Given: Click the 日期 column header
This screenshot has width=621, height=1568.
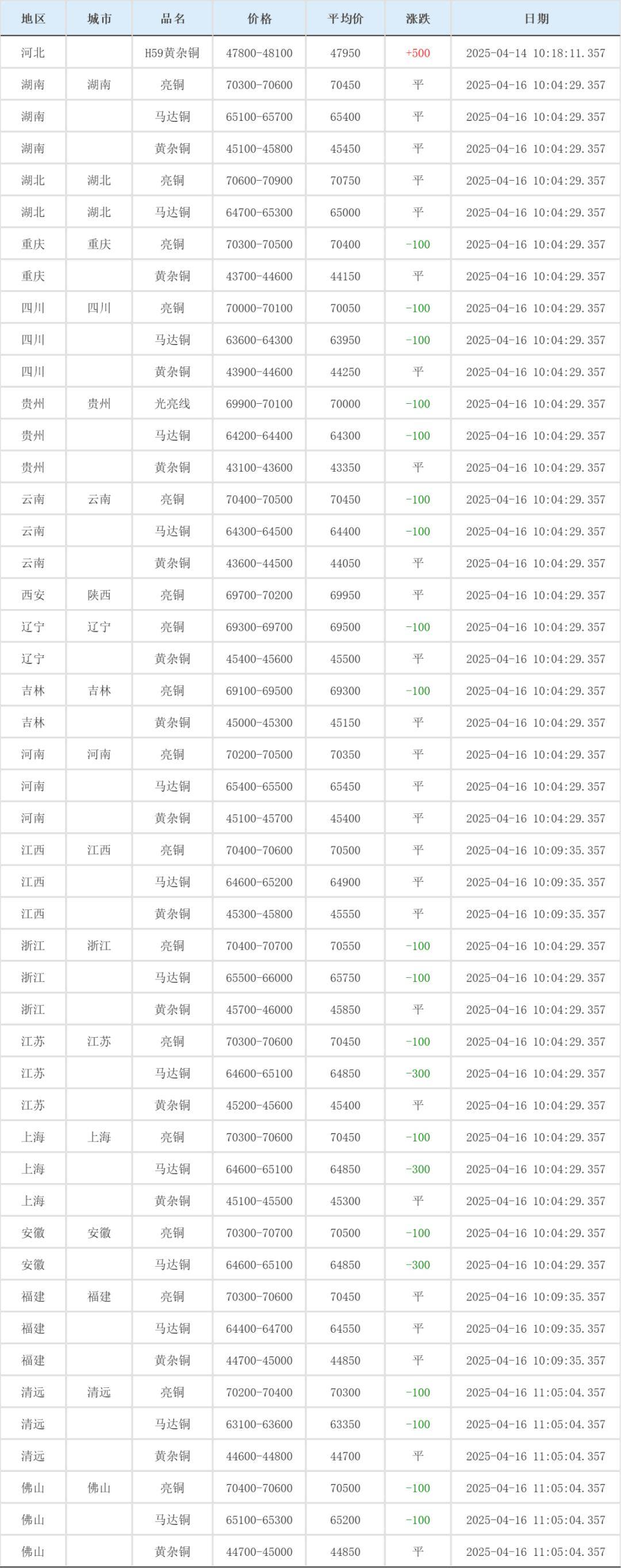Looking at the screenshot, I should [536, 19].
